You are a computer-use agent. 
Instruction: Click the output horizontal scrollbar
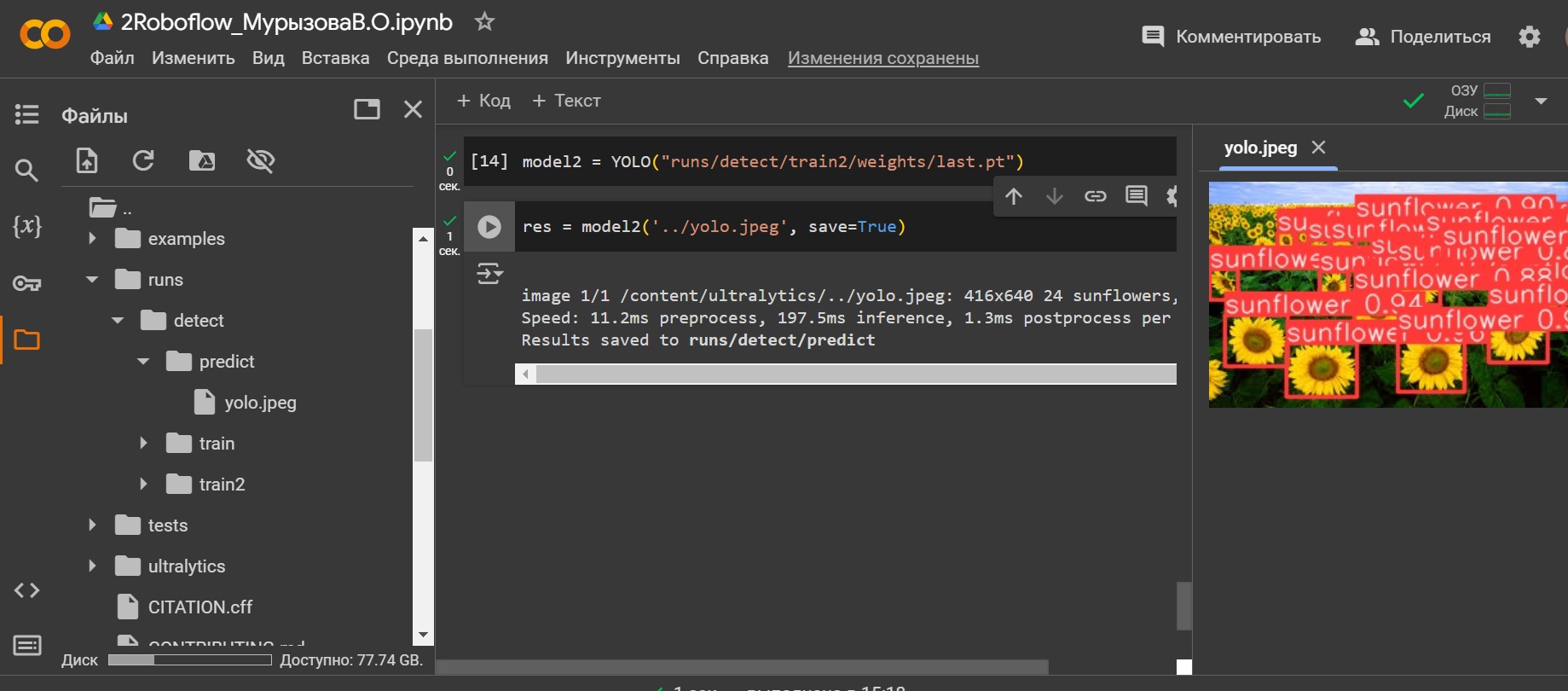tap(856, 374)
